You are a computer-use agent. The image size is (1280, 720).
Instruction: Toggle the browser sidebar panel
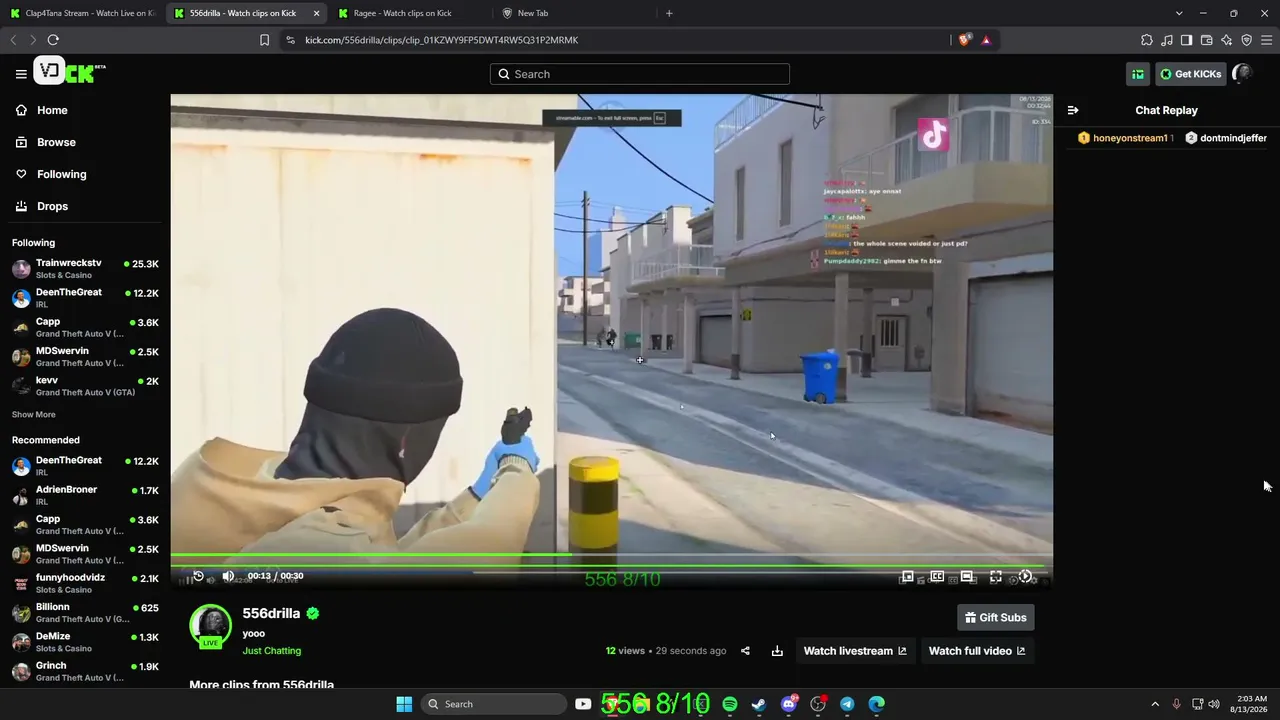pyautogui.click(x=1187, y=40)
